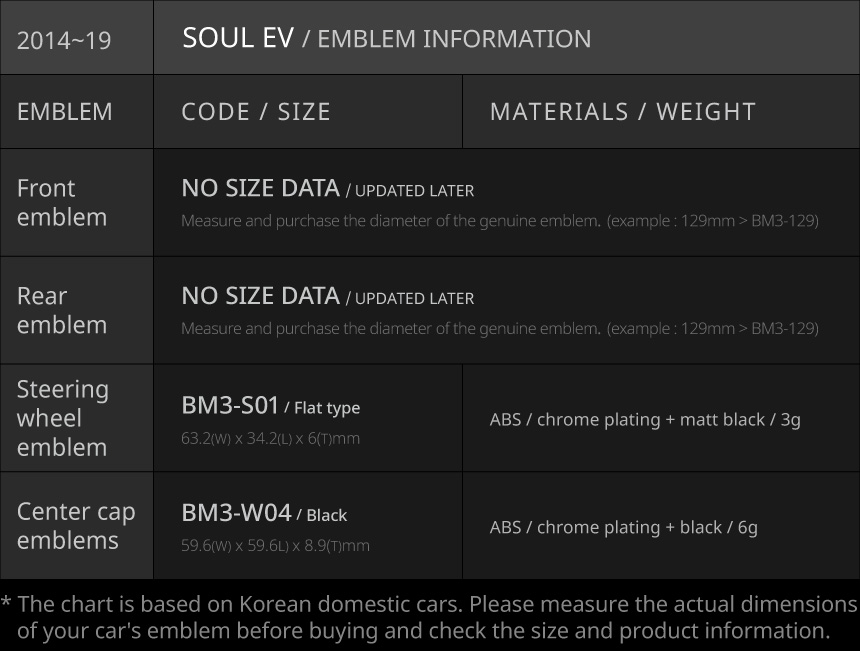Select the Rear emblem row label
Viewport: 860px width, 651px height.
62,310
